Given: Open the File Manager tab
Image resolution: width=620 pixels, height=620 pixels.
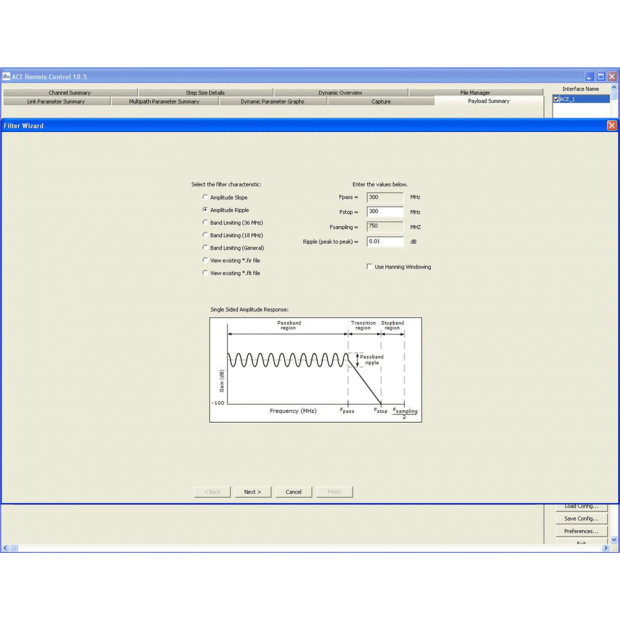Looking at the screenshot, I should [x=475, y=93].
